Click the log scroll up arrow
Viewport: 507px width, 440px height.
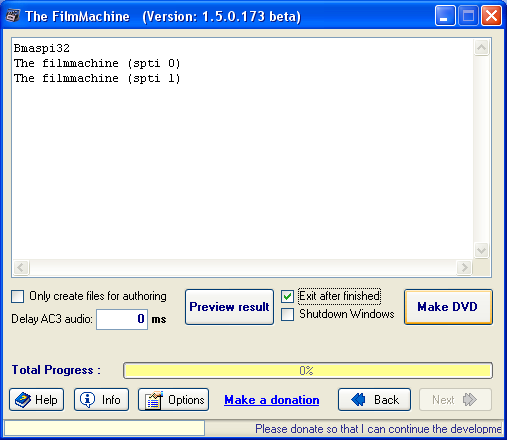(x=481, y=47)
